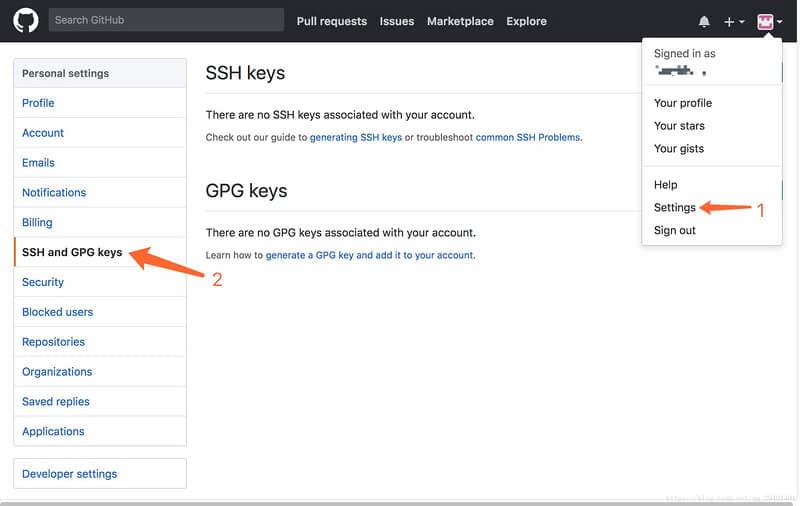Click Sign out in dropdown
This screenshot has height=506, width=800.
click(674, 231)
